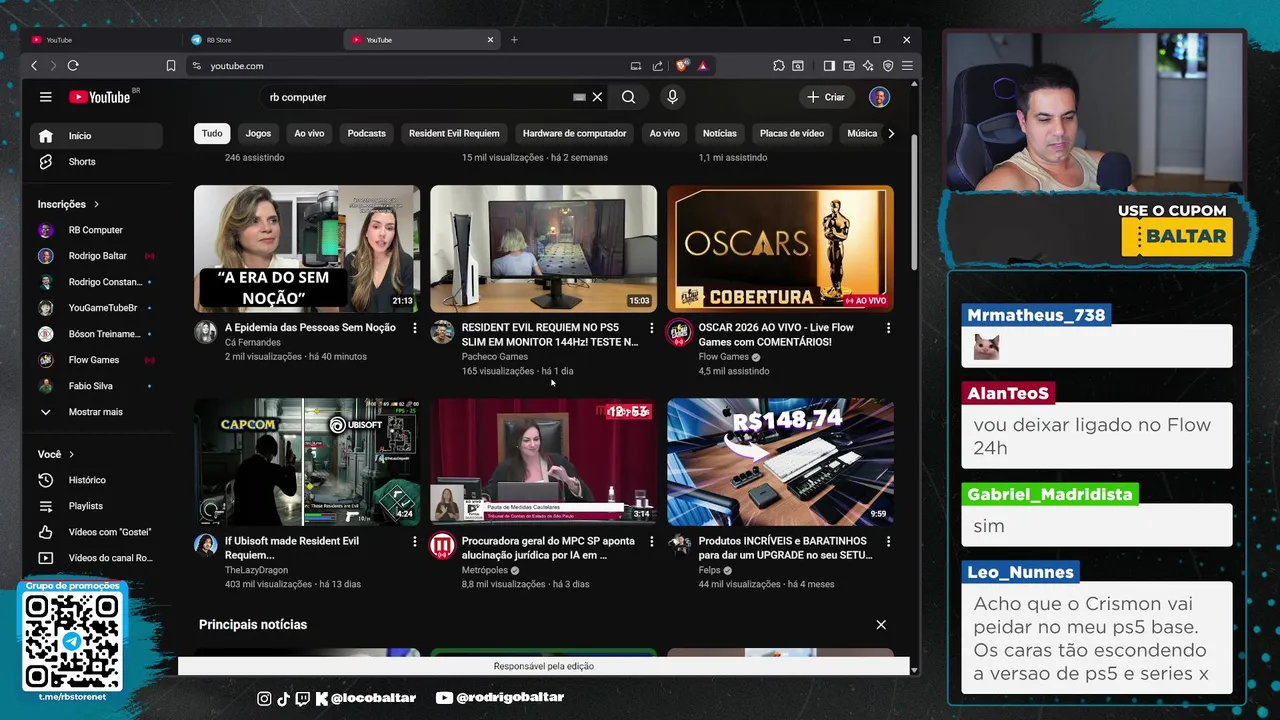Open the Brave VPN shield icon

coord(888,66)
